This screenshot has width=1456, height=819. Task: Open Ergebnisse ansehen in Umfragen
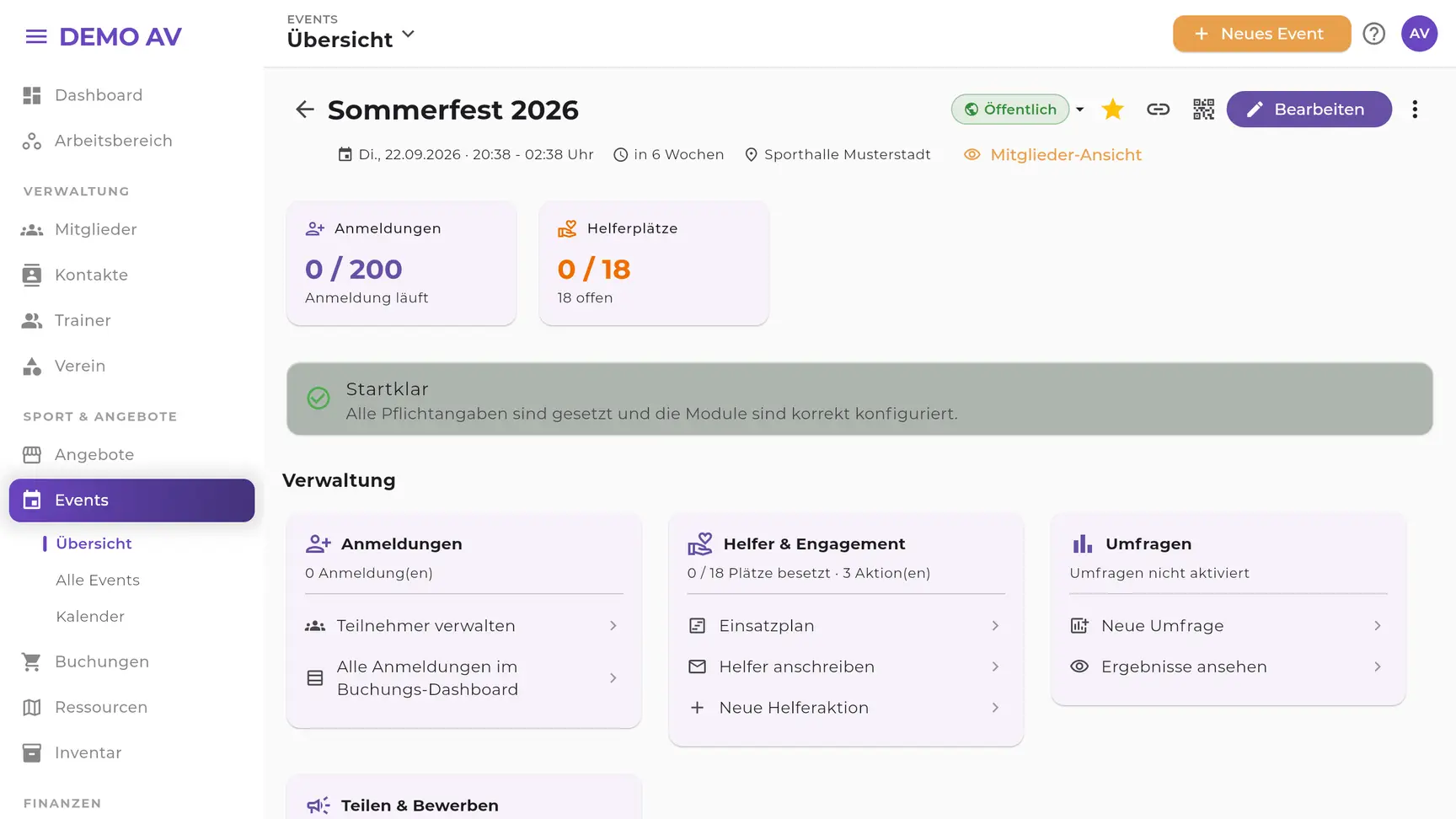[1228, 666]
